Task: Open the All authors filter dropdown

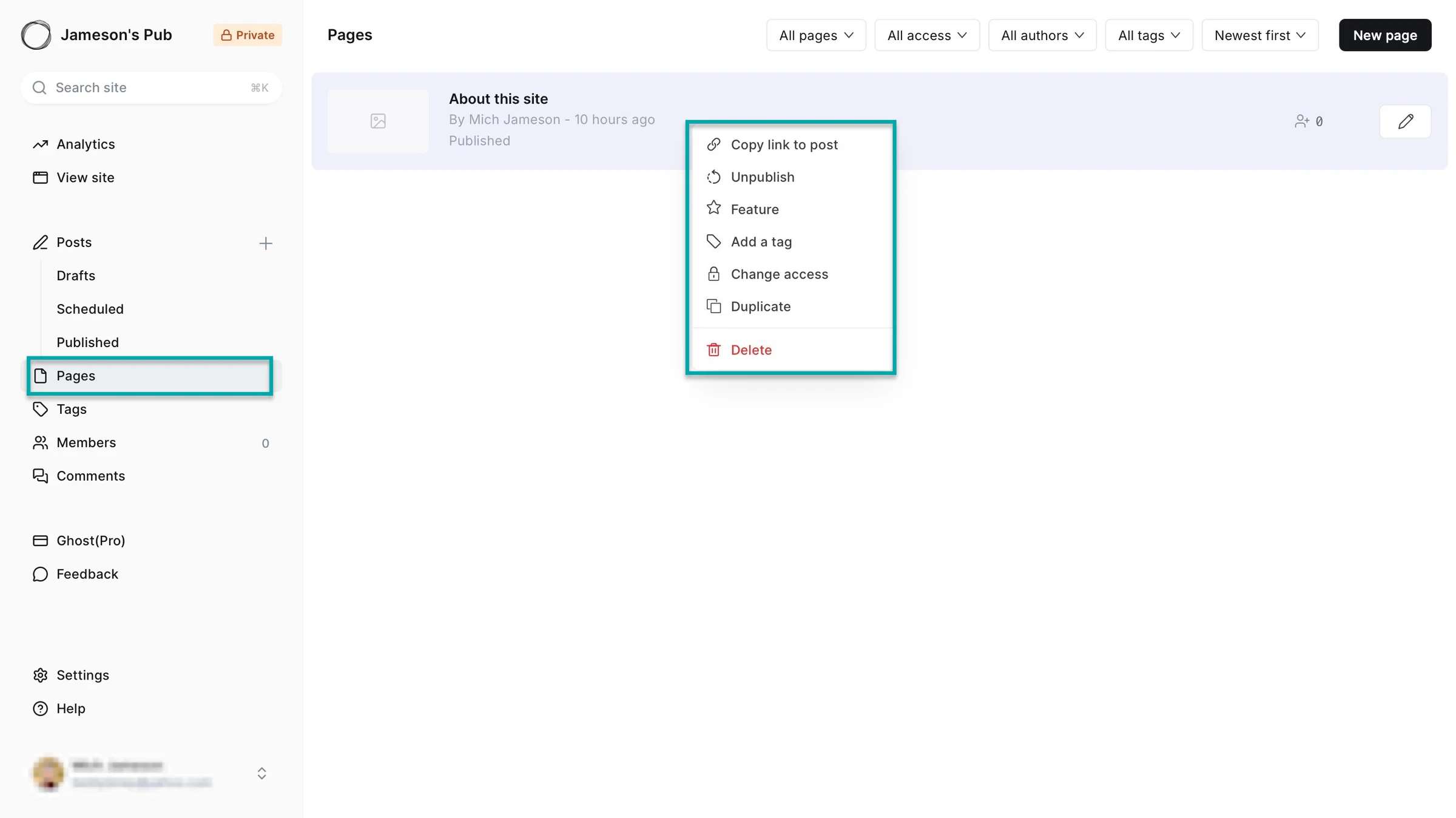Action: point(1042,35)
